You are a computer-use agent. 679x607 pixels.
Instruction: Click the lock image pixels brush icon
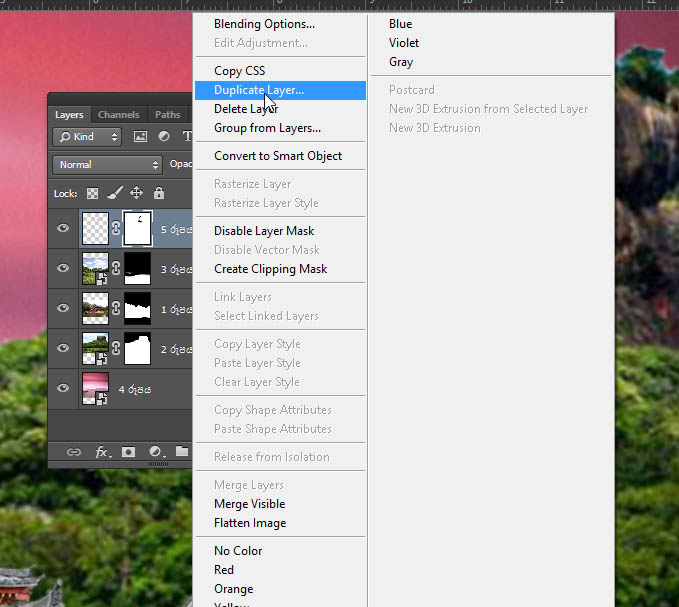pos(115,193)
